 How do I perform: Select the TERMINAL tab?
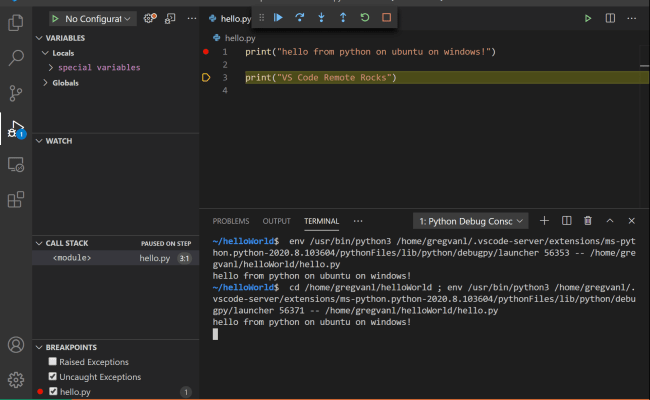tap(322, 221)
